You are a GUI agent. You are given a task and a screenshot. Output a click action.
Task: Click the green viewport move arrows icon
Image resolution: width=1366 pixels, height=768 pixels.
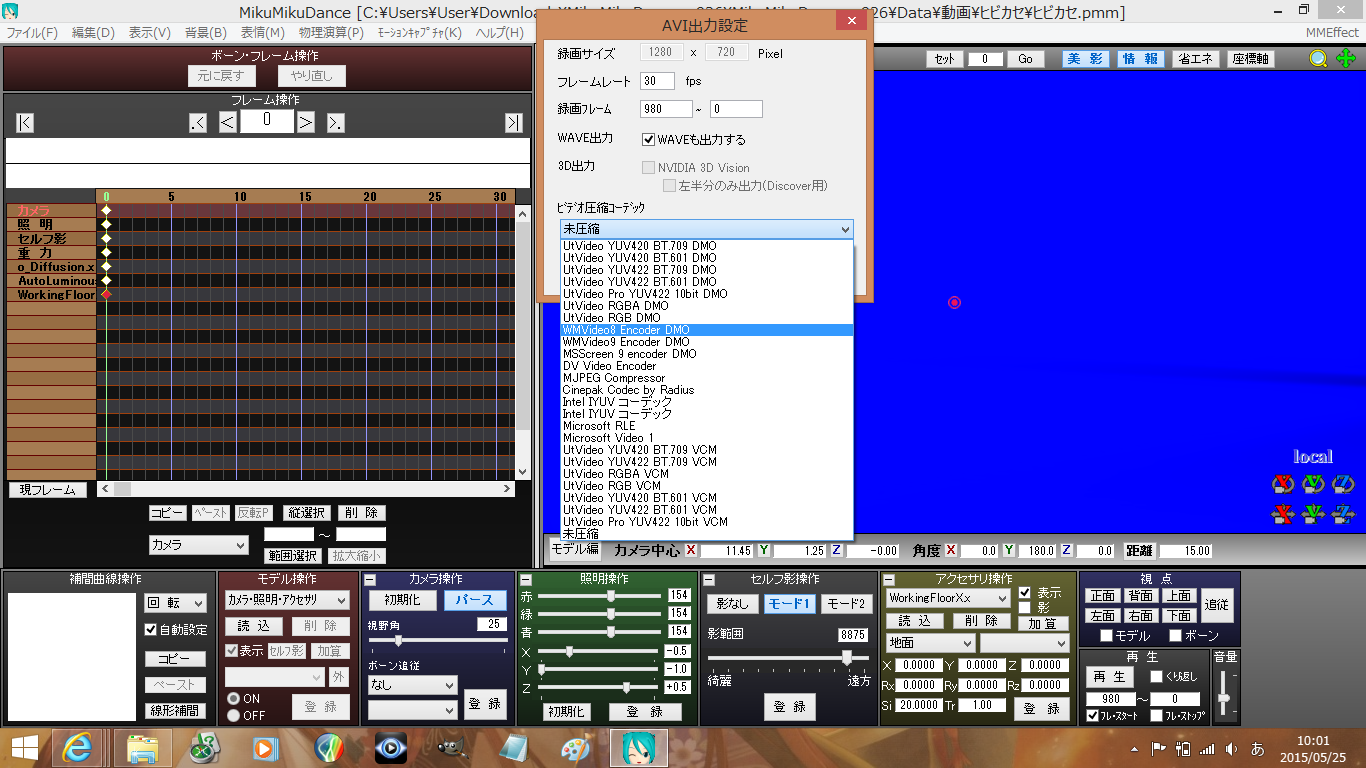coord(1346,59)
